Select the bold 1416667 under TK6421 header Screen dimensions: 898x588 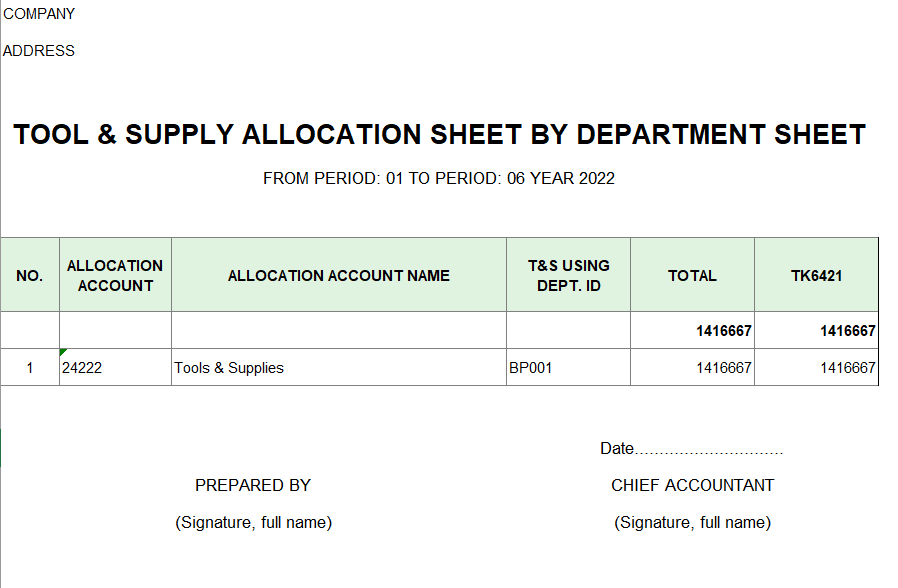coord(847,331)
